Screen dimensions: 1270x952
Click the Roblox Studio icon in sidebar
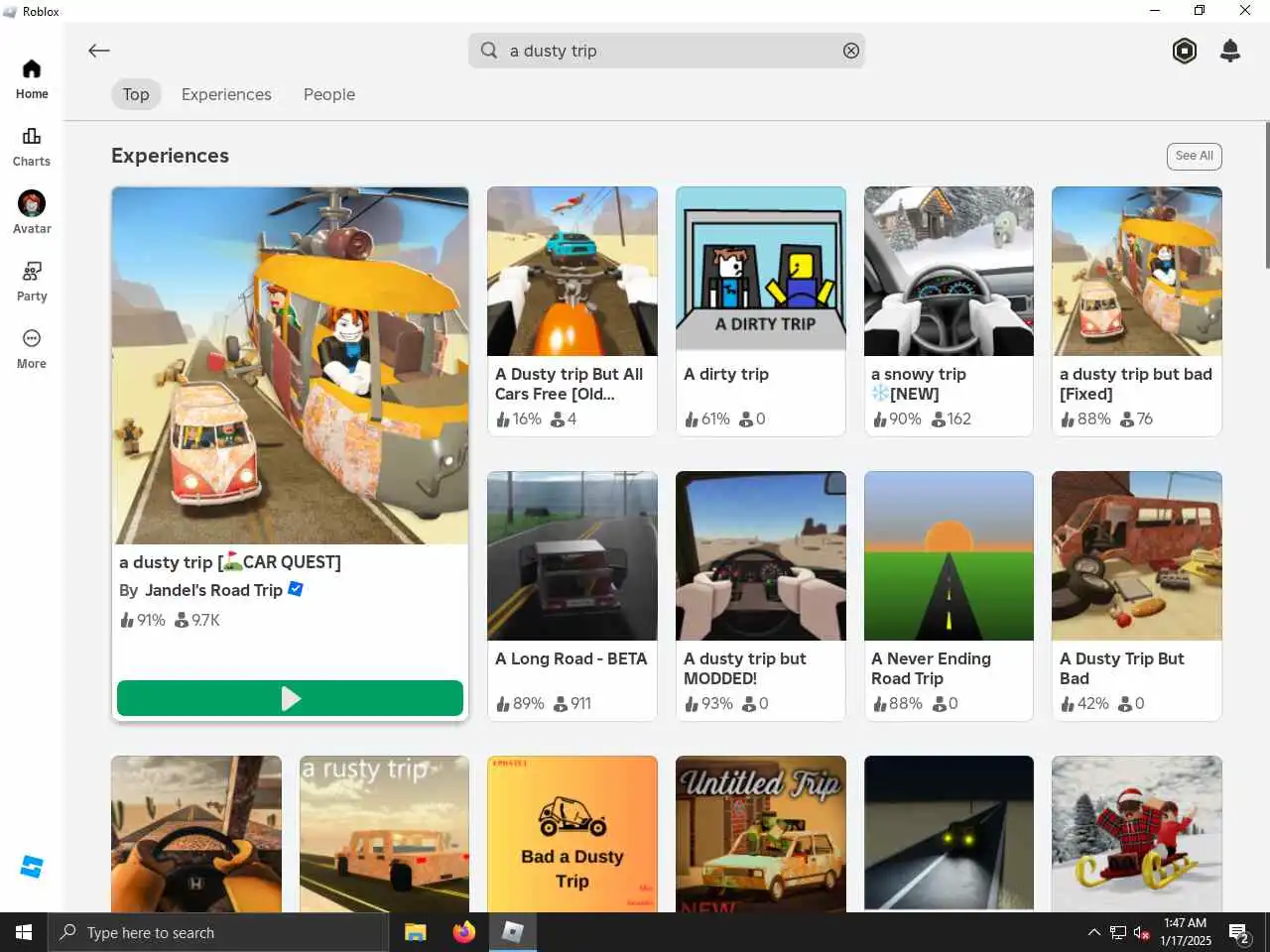[32, 867]
